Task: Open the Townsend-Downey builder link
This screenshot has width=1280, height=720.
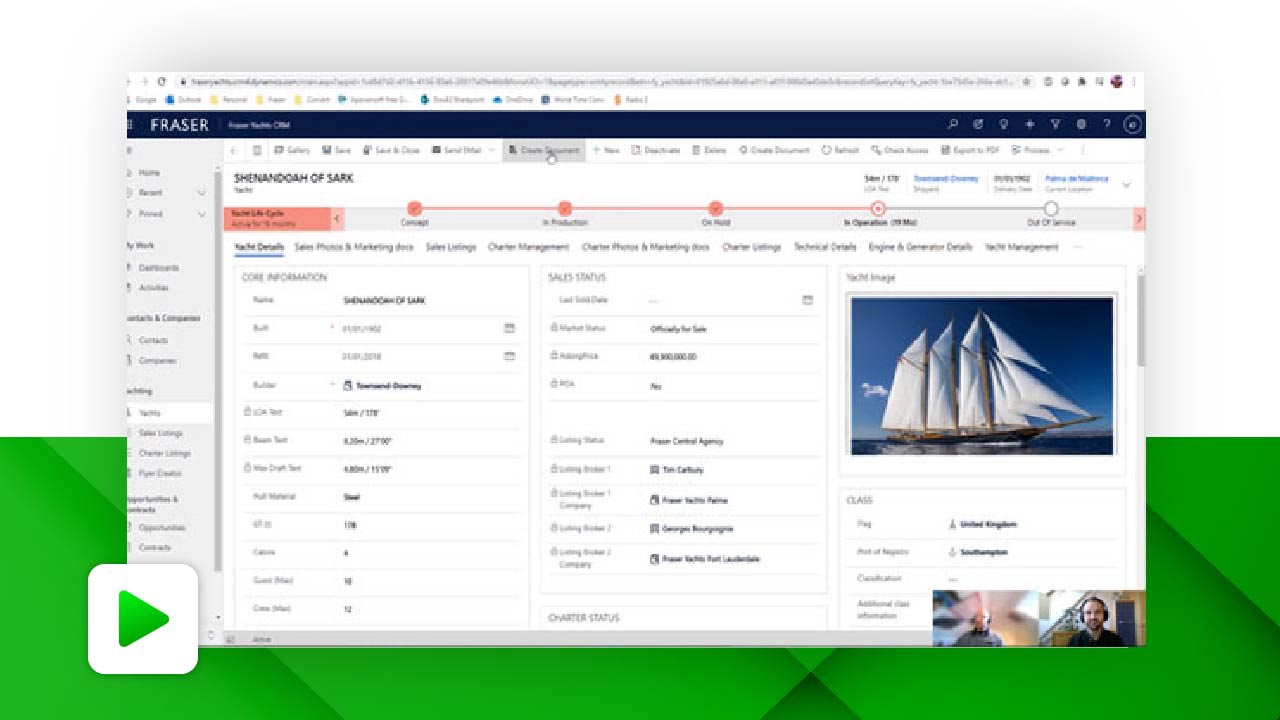Action: [x=388, y=385]
